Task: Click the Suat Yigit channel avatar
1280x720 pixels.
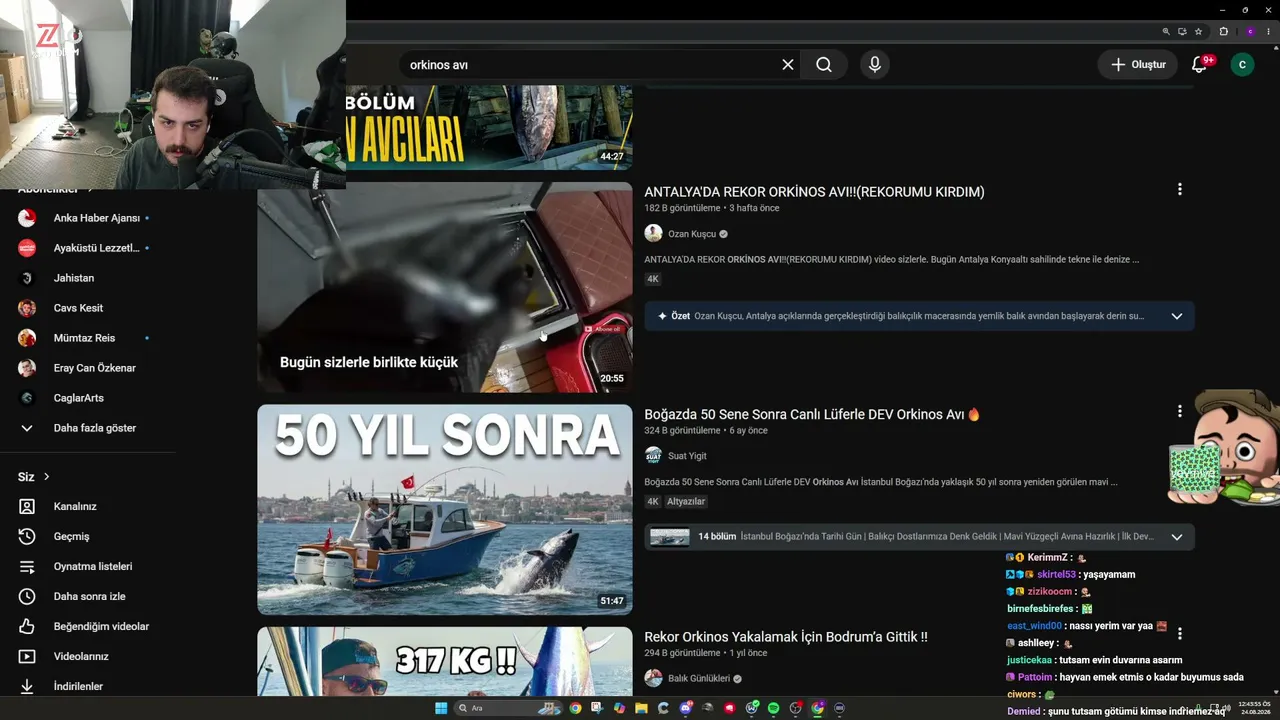Action: 653,455
